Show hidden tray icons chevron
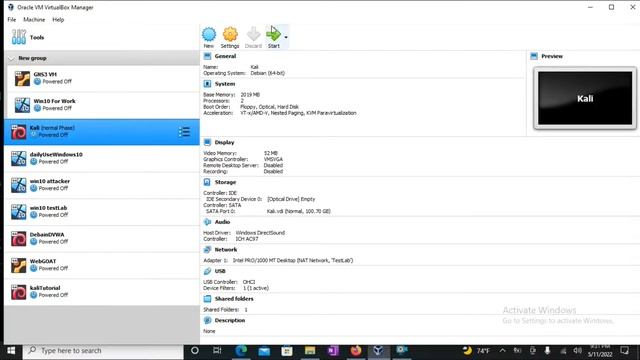The width and height of the screenshot is (640, 360). pyautogui.click(x=502, y=351)
